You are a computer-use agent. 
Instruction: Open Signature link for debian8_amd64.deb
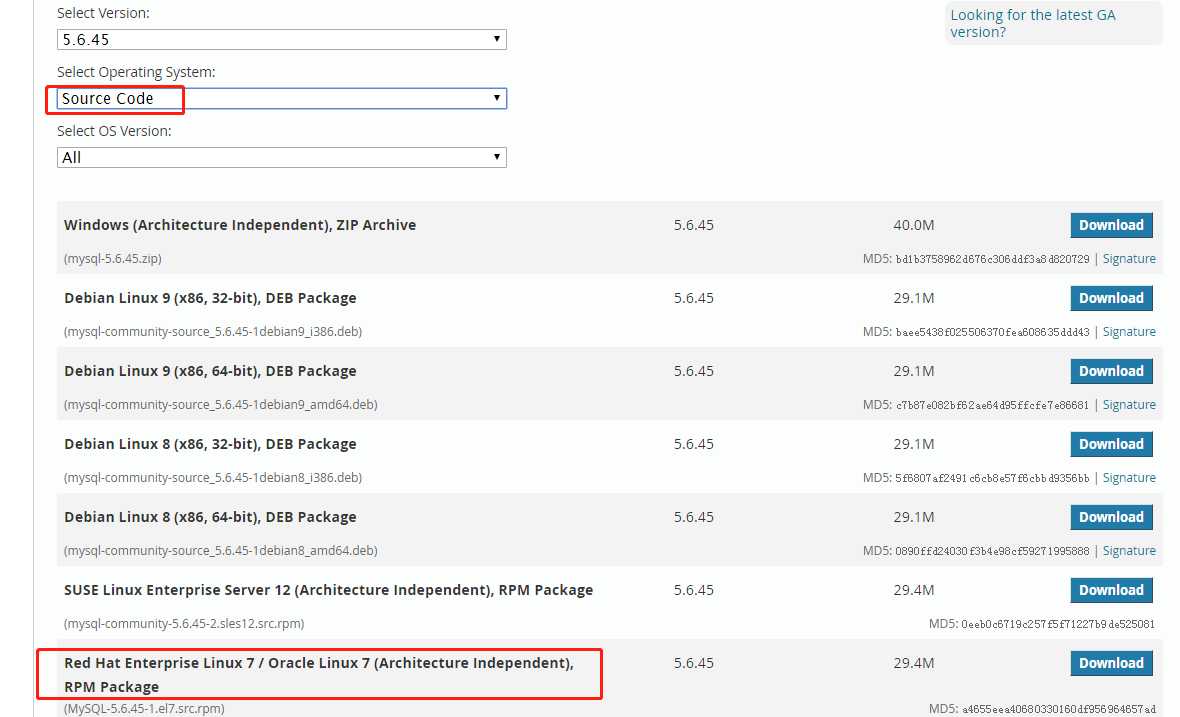point(1129,551)
